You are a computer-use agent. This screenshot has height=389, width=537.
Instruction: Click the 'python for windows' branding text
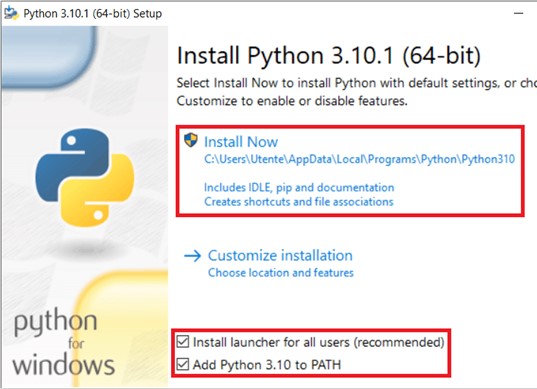(x=63, y=343)
